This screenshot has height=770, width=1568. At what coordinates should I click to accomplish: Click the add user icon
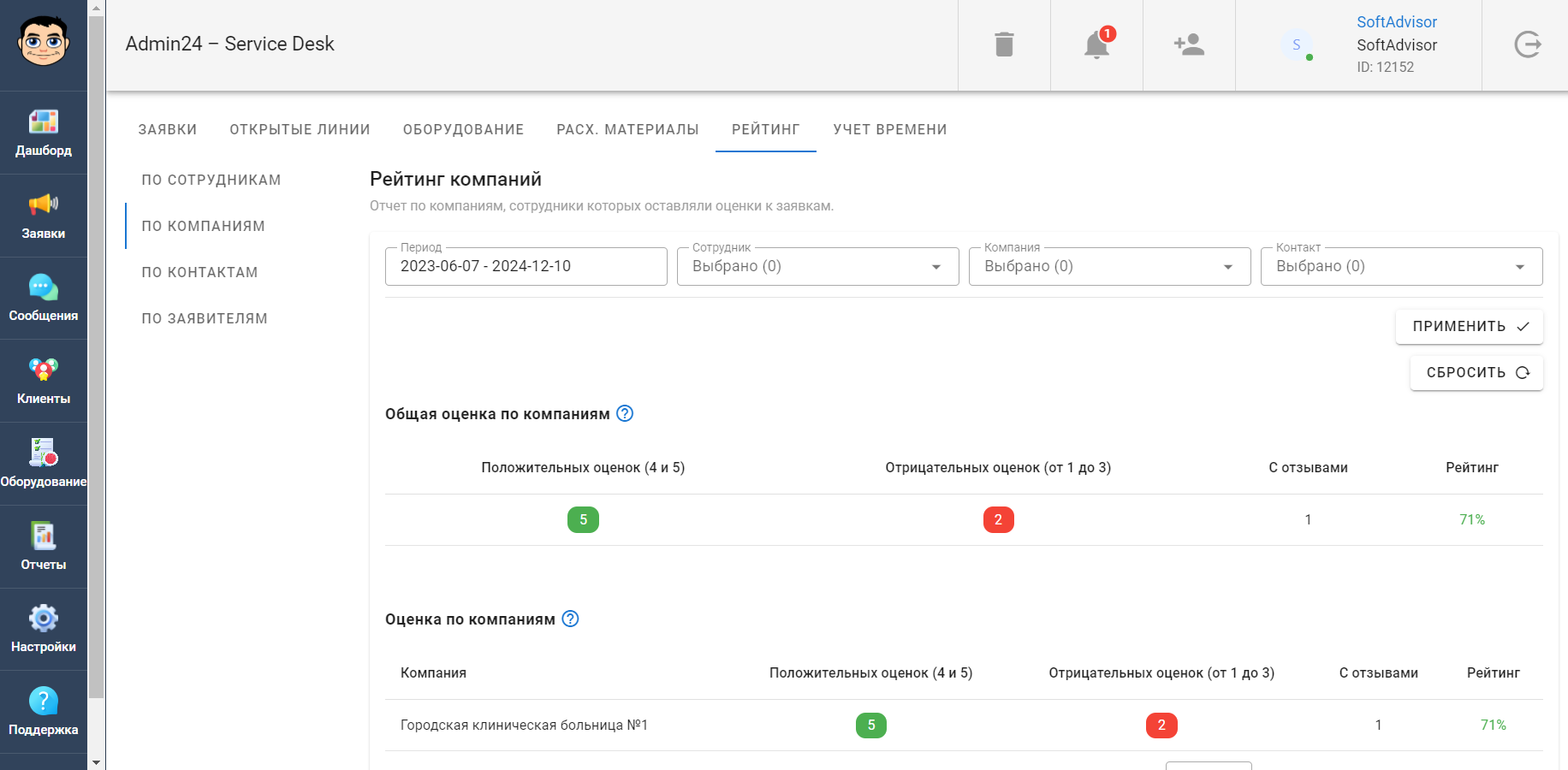(1189, 44)
